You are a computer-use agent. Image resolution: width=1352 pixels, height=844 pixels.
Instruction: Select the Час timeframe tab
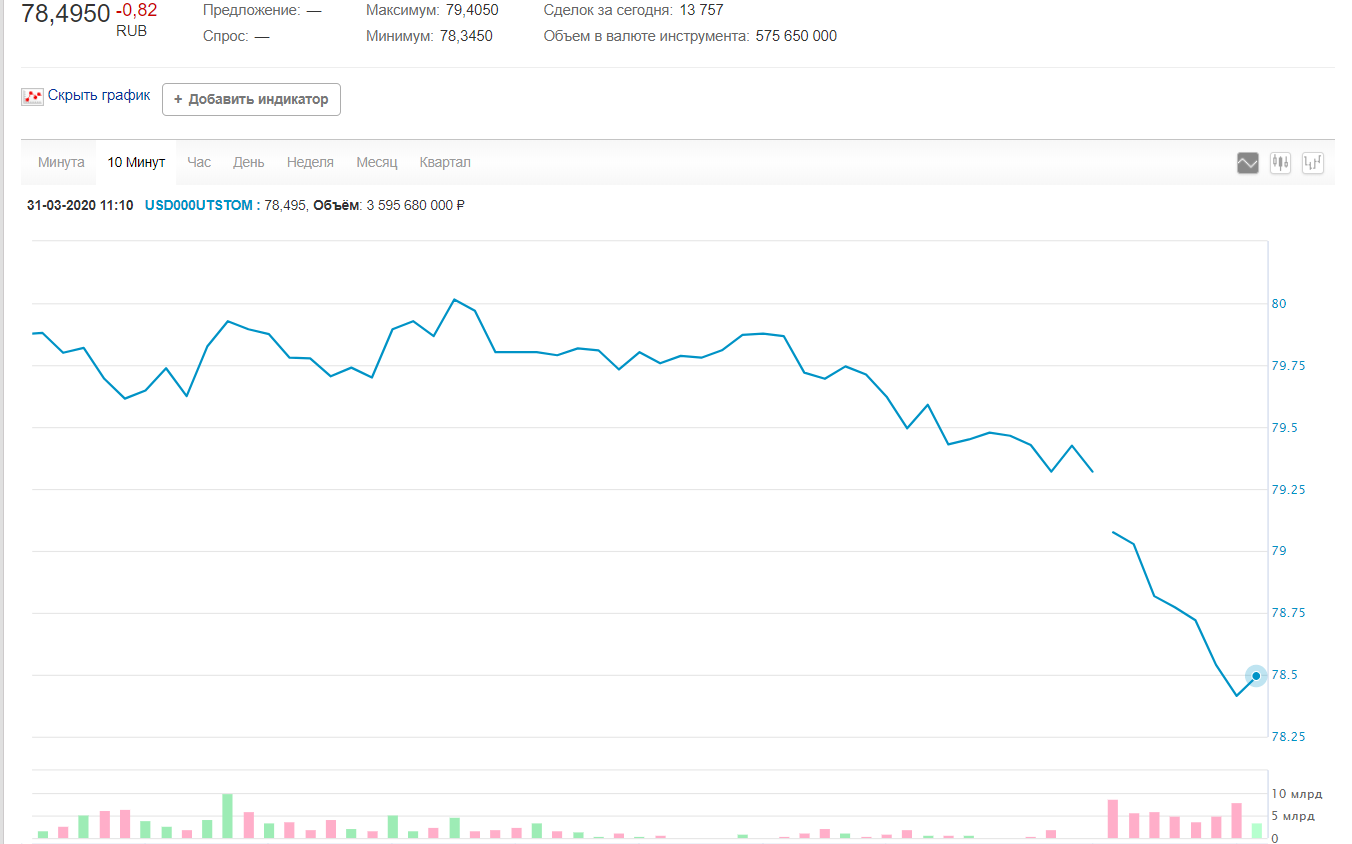[x=199, y=162]
